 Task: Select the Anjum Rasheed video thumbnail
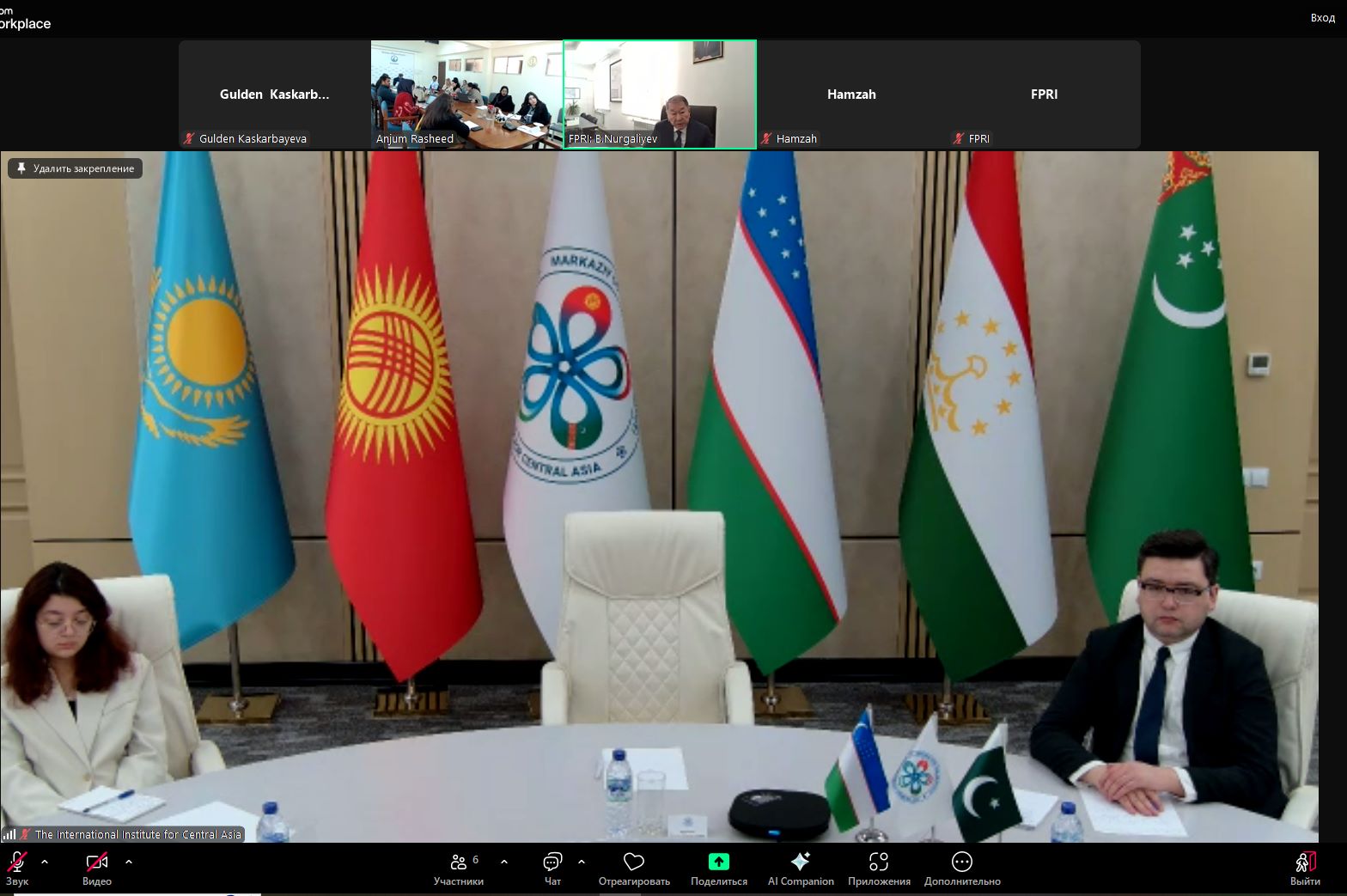tap(466, 94)
